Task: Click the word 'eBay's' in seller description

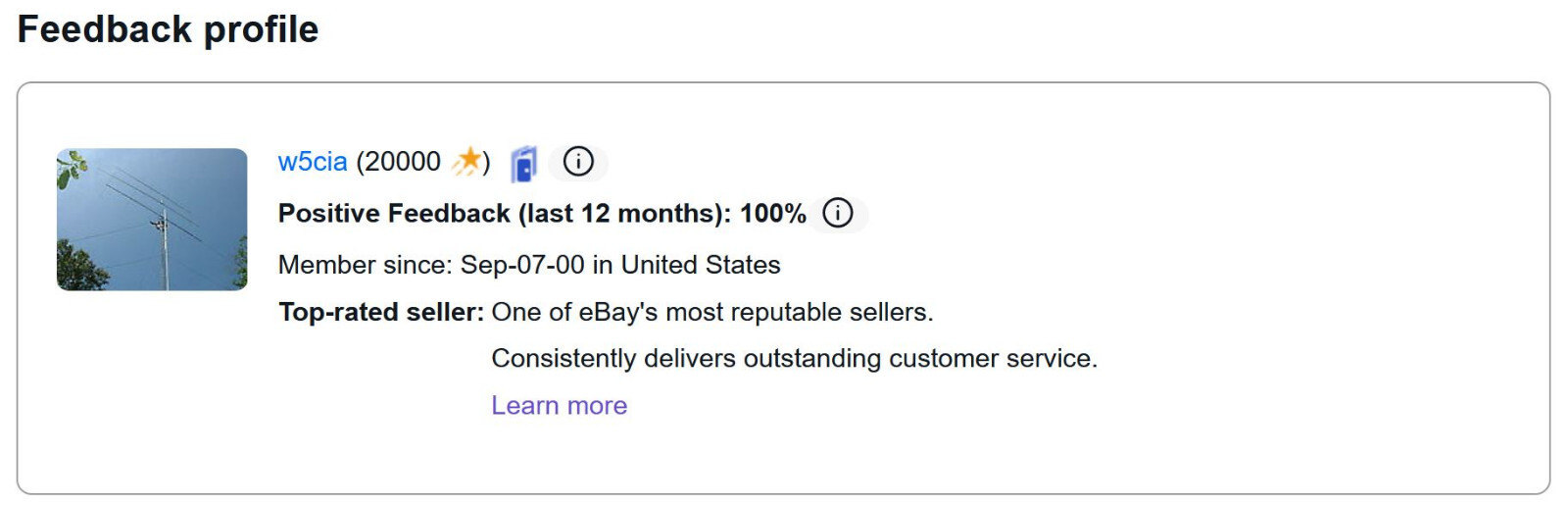Action: [x=617, y=312]
